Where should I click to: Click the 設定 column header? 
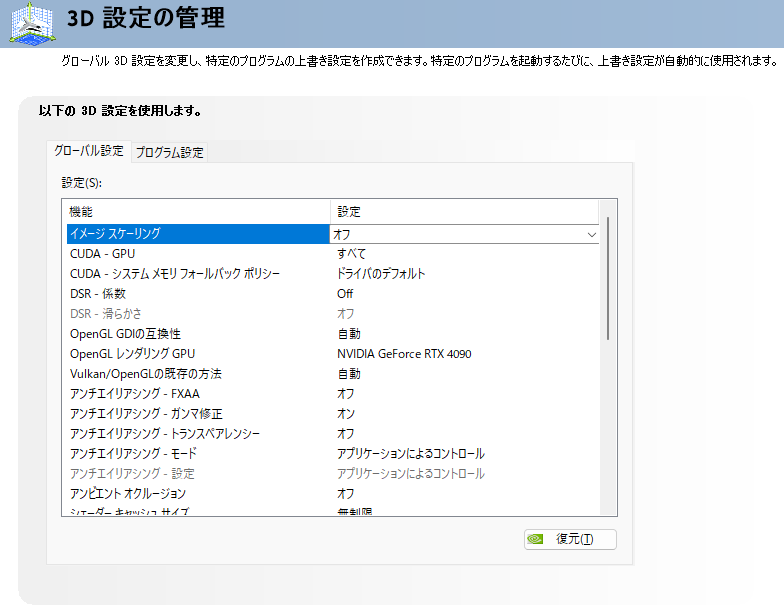[464, 212]
